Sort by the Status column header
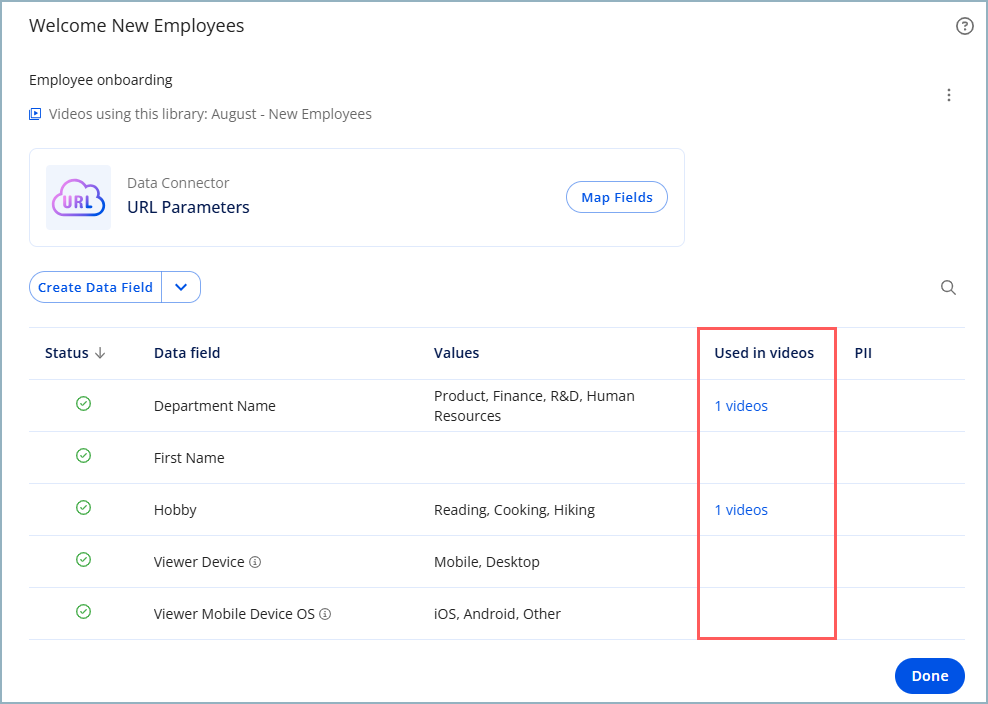 coord(67,353)
